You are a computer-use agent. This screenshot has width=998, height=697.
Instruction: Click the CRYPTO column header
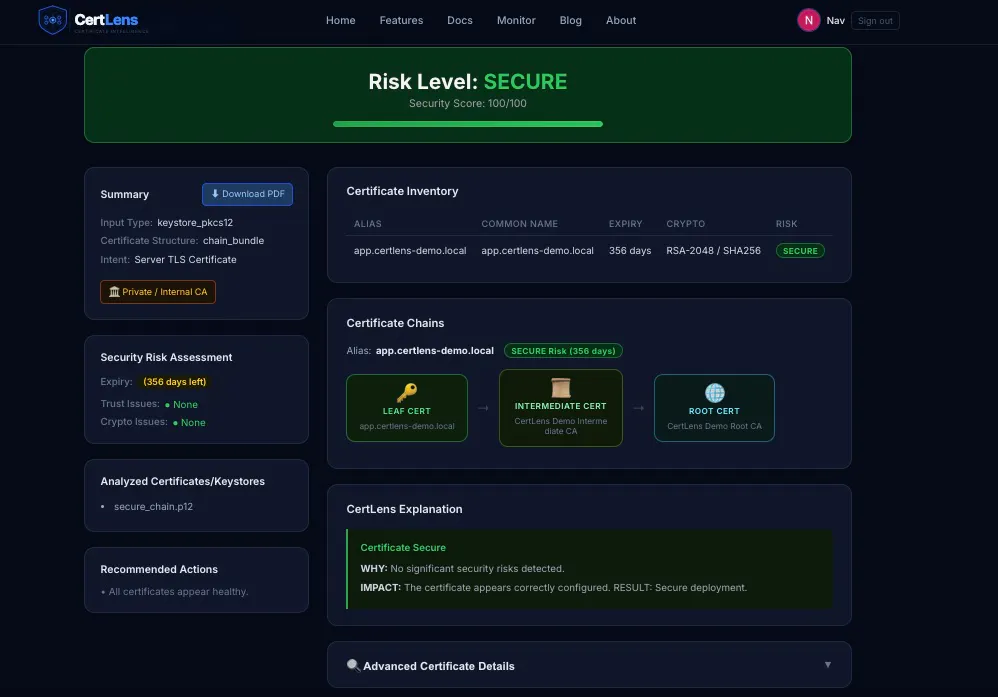pos(685,224)
